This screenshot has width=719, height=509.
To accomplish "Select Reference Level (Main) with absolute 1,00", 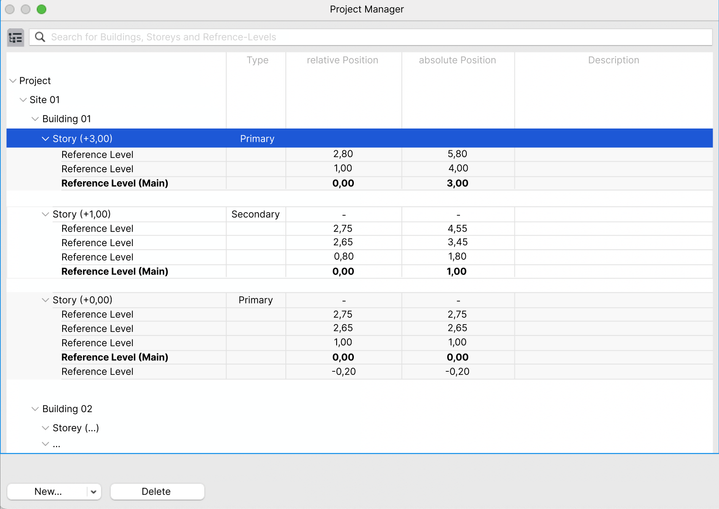I will [115, 271].
